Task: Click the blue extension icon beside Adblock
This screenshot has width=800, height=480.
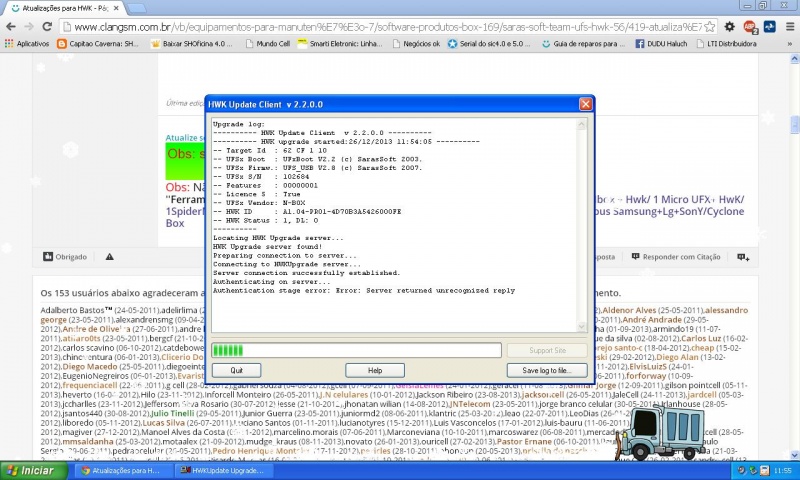Action: point(769,27)
